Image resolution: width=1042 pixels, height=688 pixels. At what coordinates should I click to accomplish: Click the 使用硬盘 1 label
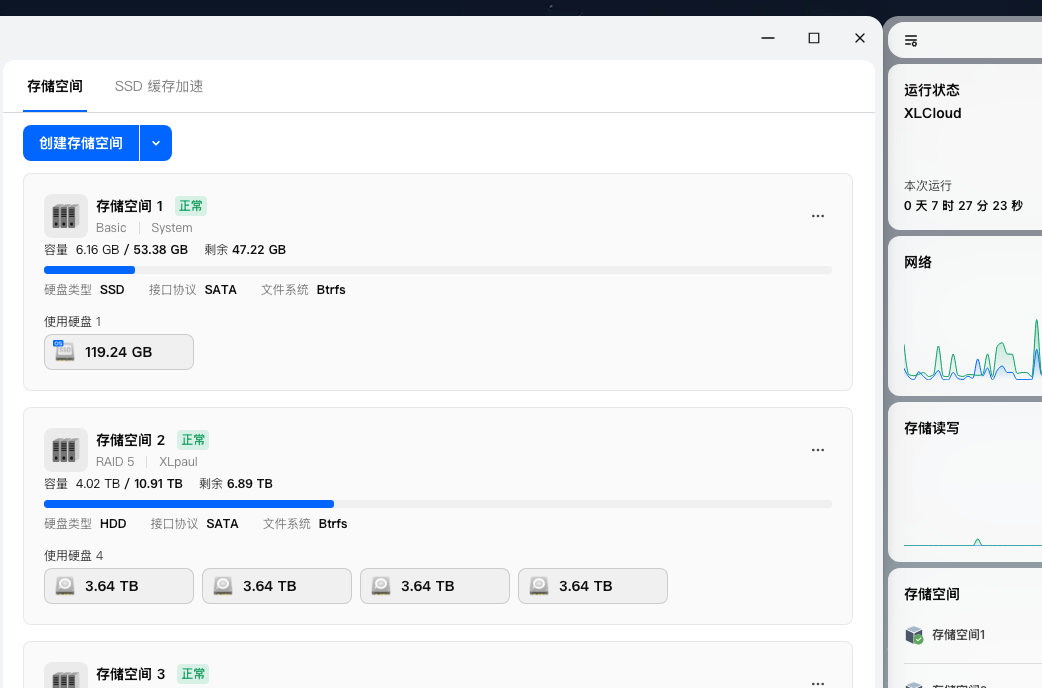[x=72, y=322]
